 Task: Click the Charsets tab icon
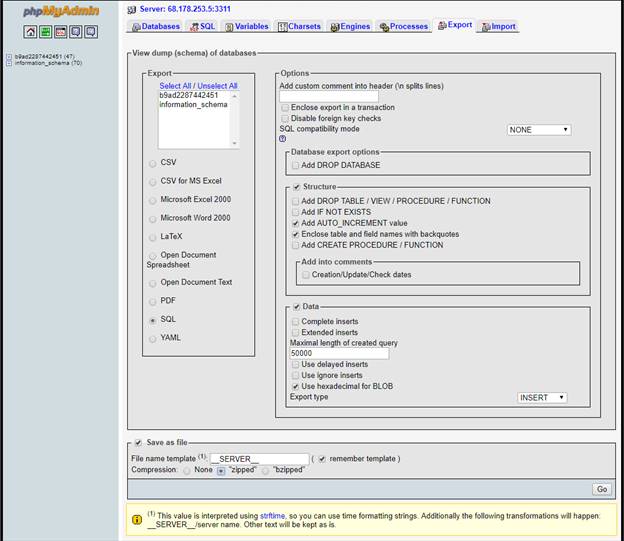(283, 27)
